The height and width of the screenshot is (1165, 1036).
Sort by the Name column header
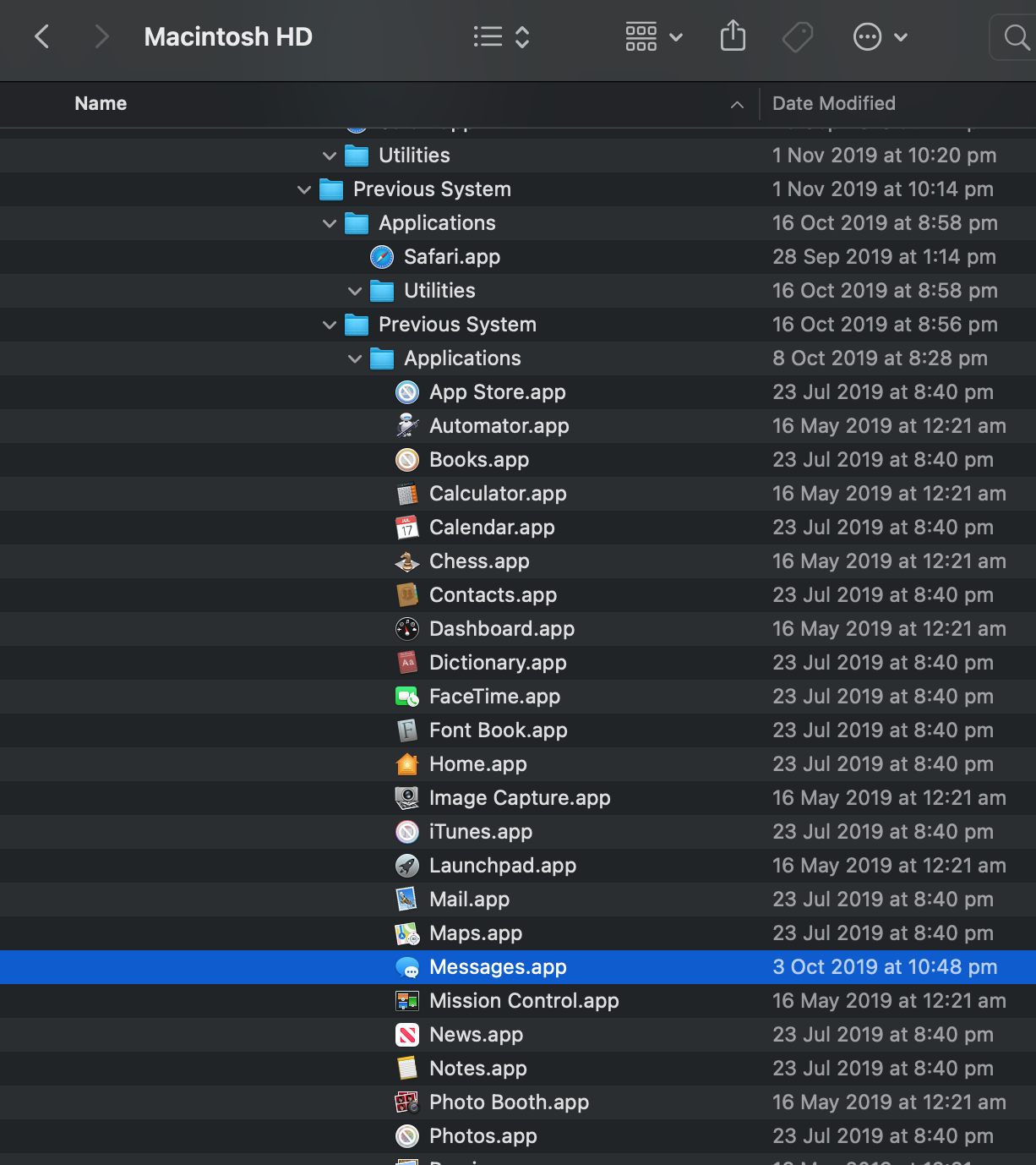[x=101, y=103]
